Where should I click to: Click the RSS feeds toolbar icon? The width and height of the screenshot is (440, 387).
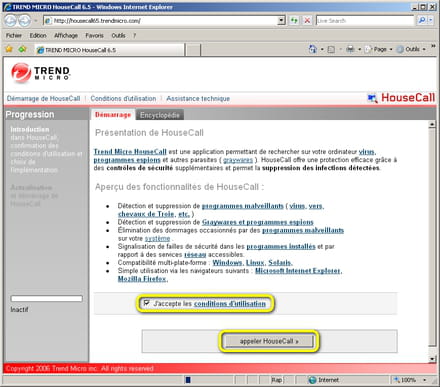point(331,49)
